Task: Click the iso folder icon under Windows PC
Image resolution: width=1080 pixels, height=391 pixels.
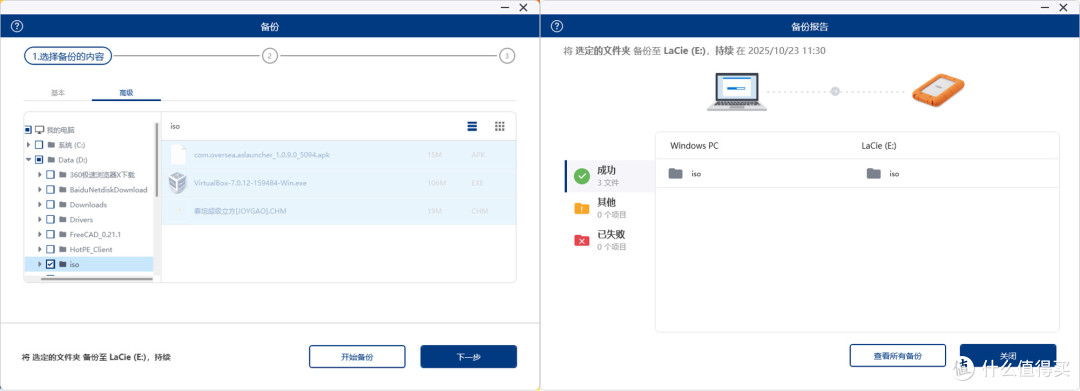Action: [676, 173]
